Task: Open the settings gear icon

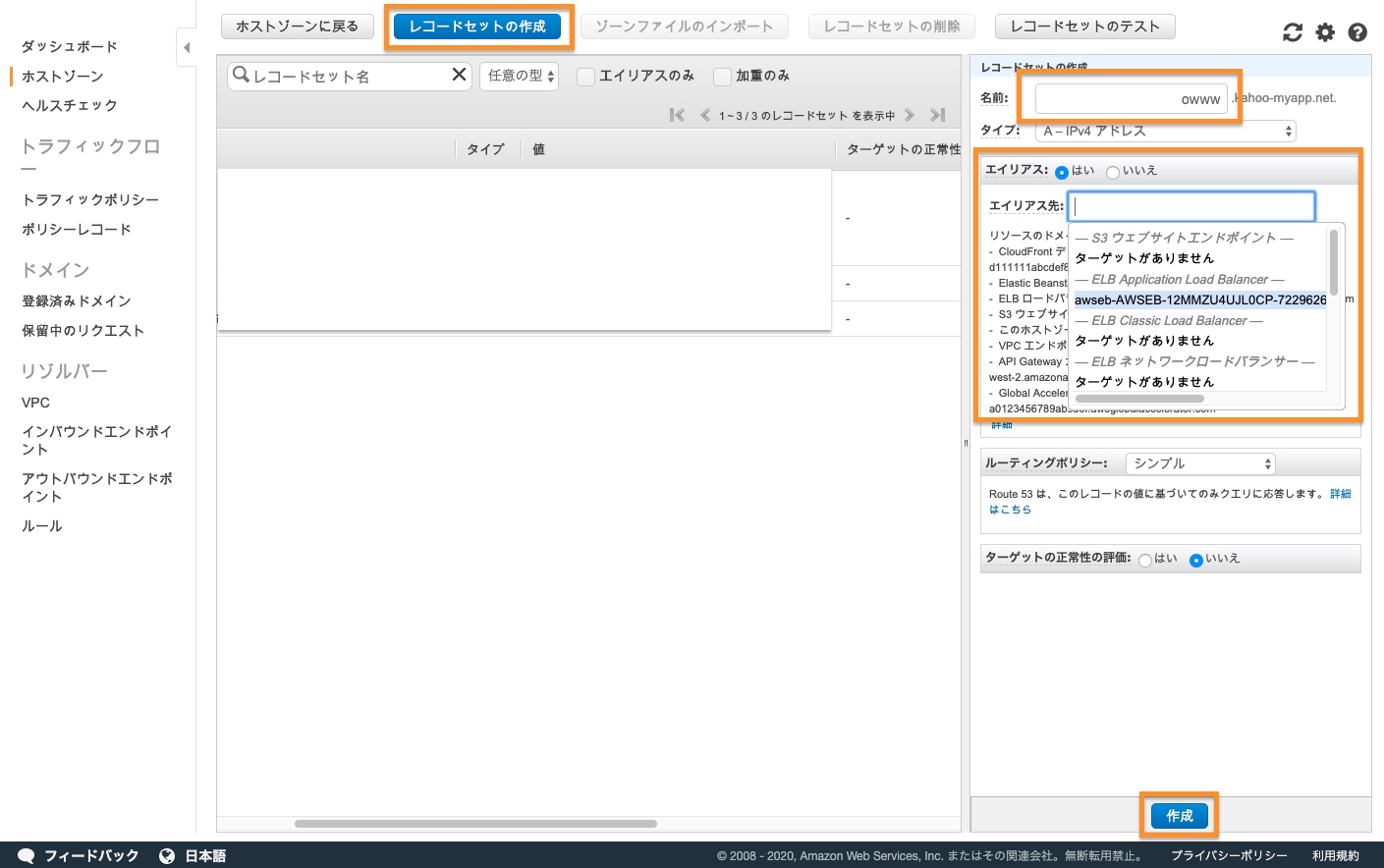Action: [x=1325, y=32]
